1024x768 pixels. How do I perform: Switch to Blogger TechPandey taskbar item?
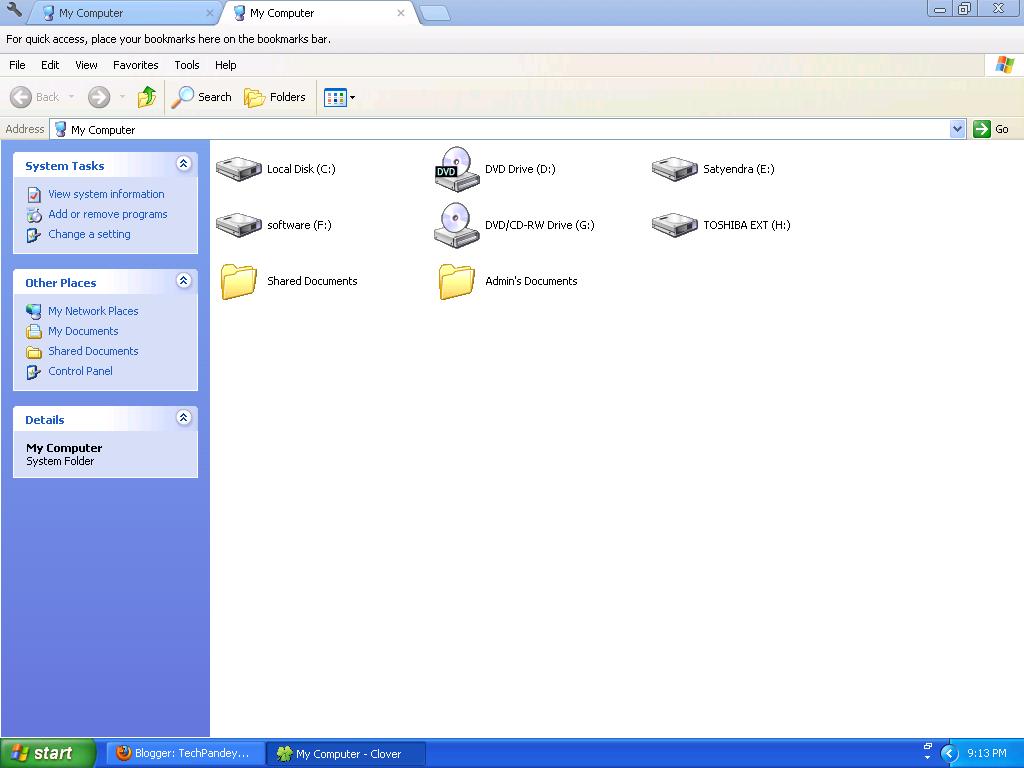pyautogui.click(x=185, y=754)
